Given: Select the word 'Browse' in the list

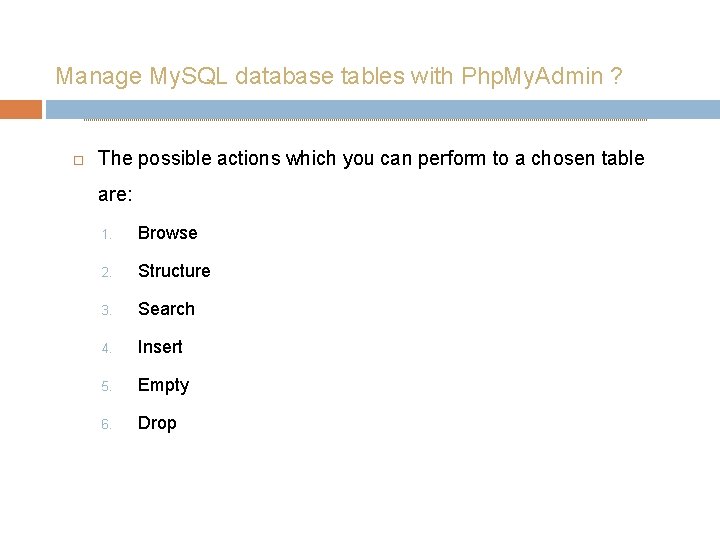Looking at the screenshot, I should pyautogui.click(x=168, y=233).
